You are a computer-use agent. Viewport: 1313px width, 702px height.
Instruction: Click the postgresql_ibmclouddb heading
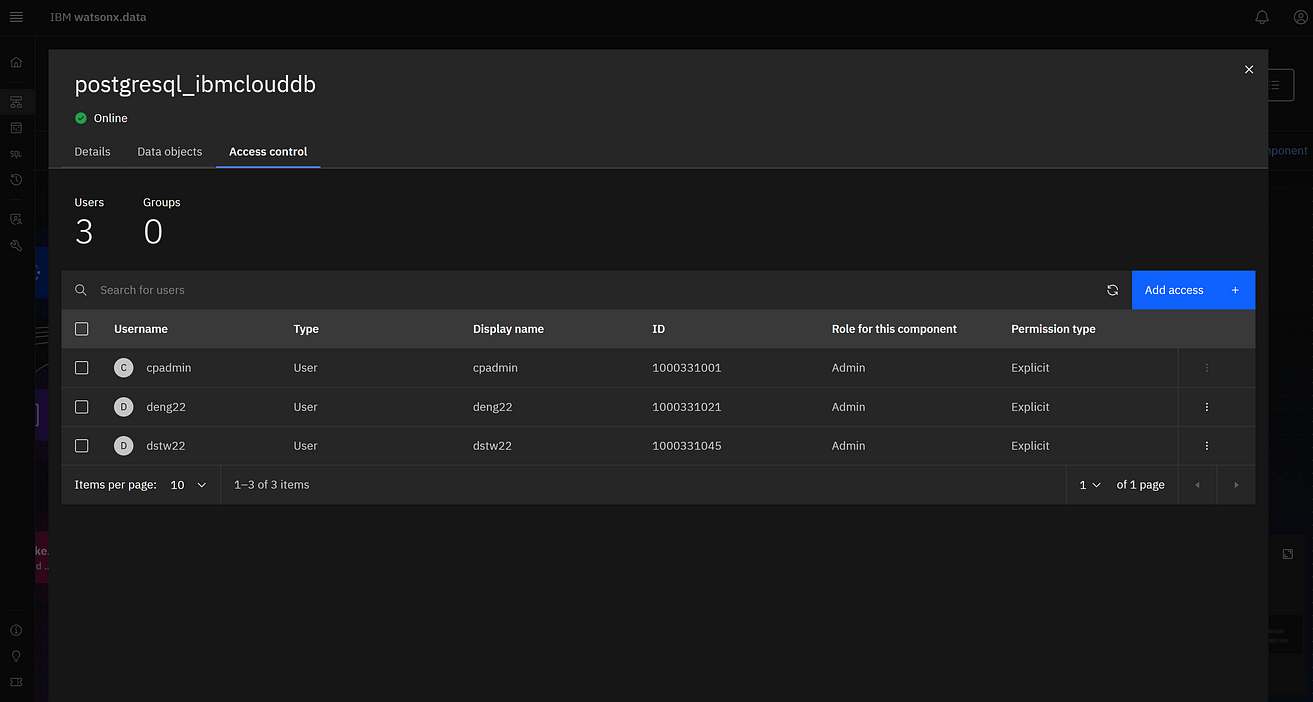coord(195,85)
